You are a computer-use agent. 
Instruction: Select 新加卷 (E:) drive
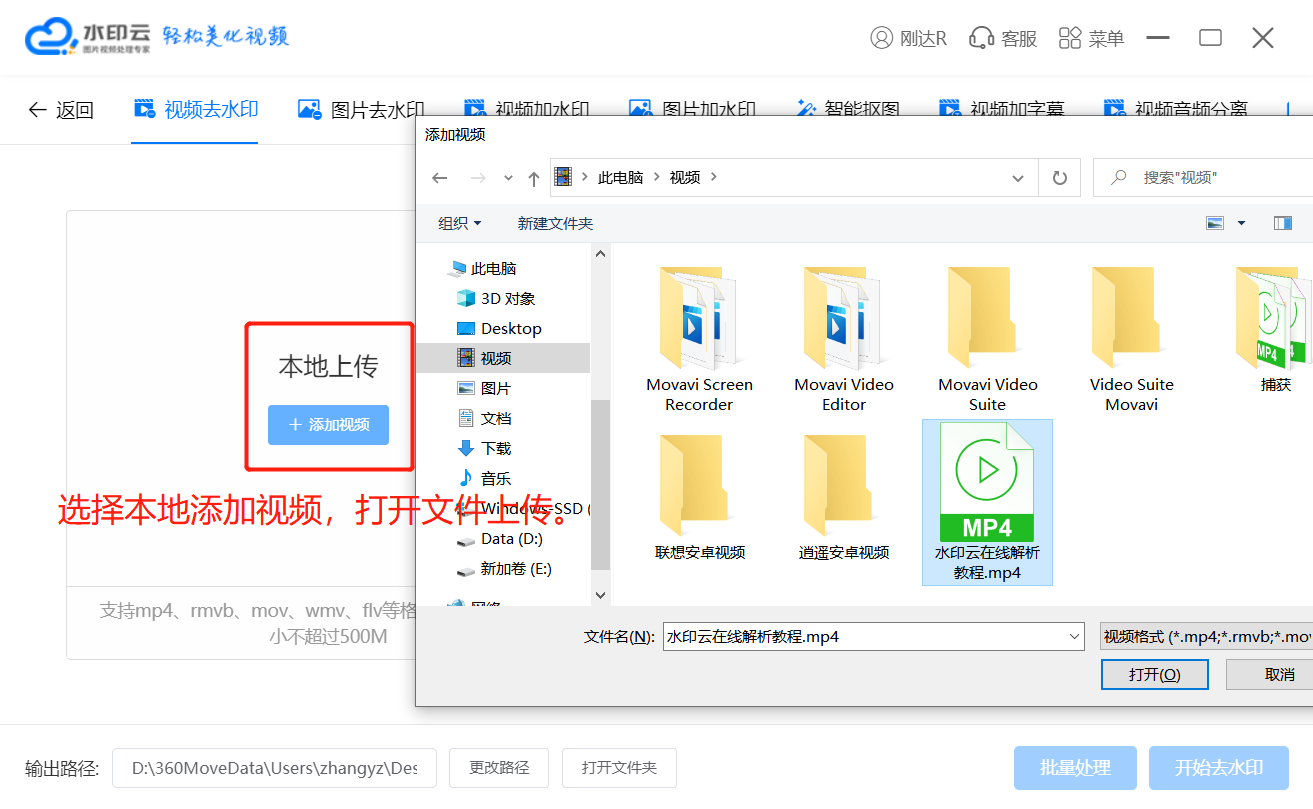[x=516, y=568]
